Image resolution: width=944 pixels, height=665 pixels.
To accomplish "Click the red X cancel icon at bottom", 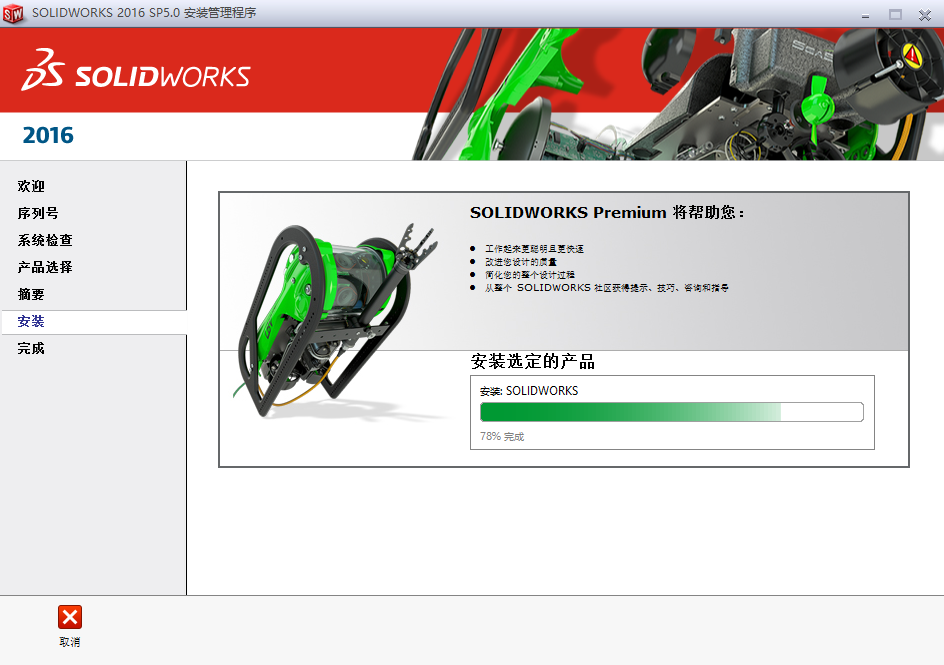I will point(68,618).
